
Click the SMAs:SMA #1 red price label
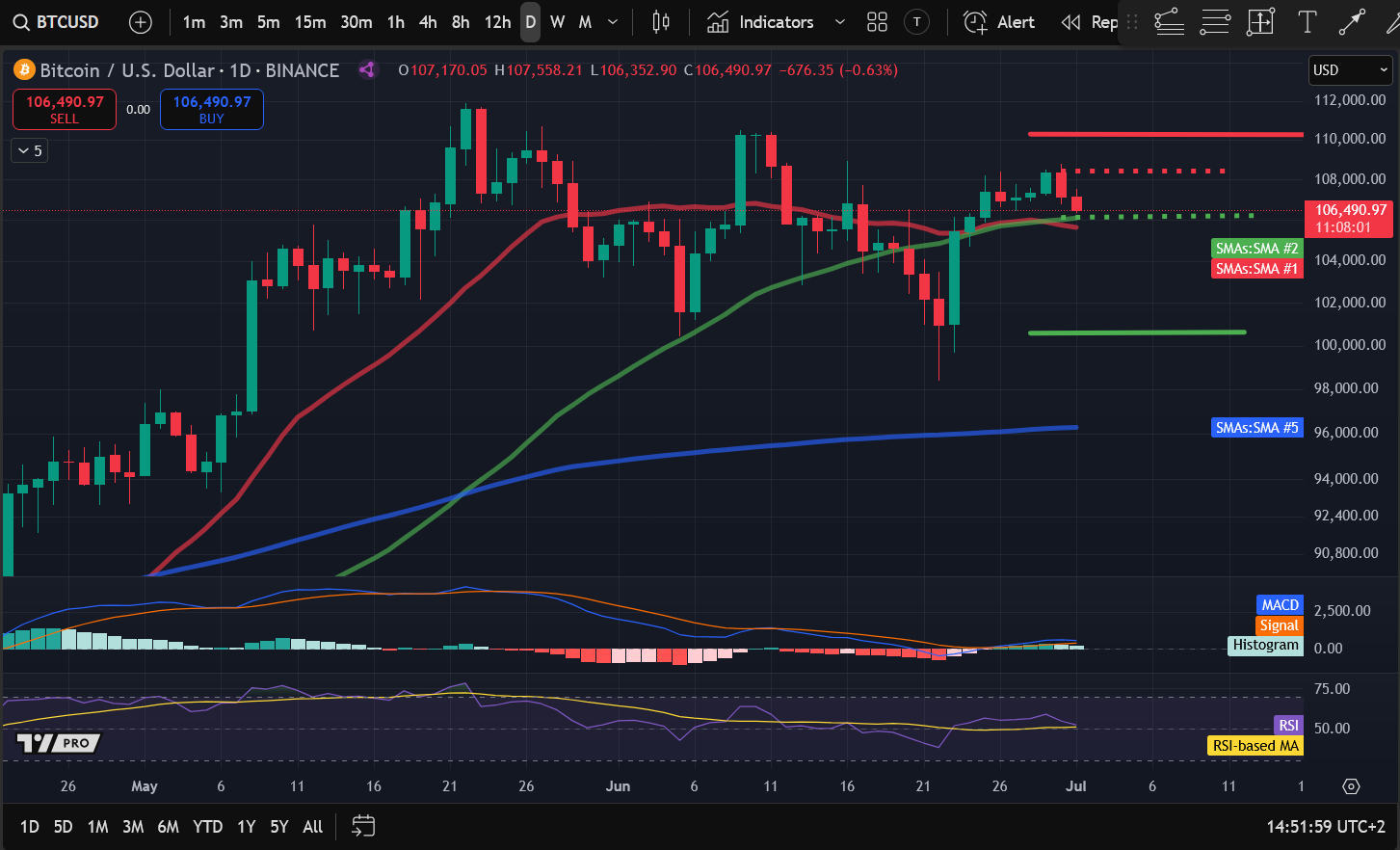point(1257,269)
